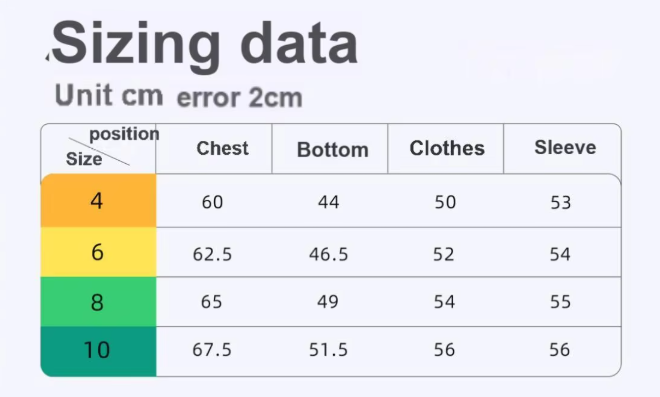The image size is (660, 397).
Task: Click chest value 60 for size 4
Action: (212, 202)
